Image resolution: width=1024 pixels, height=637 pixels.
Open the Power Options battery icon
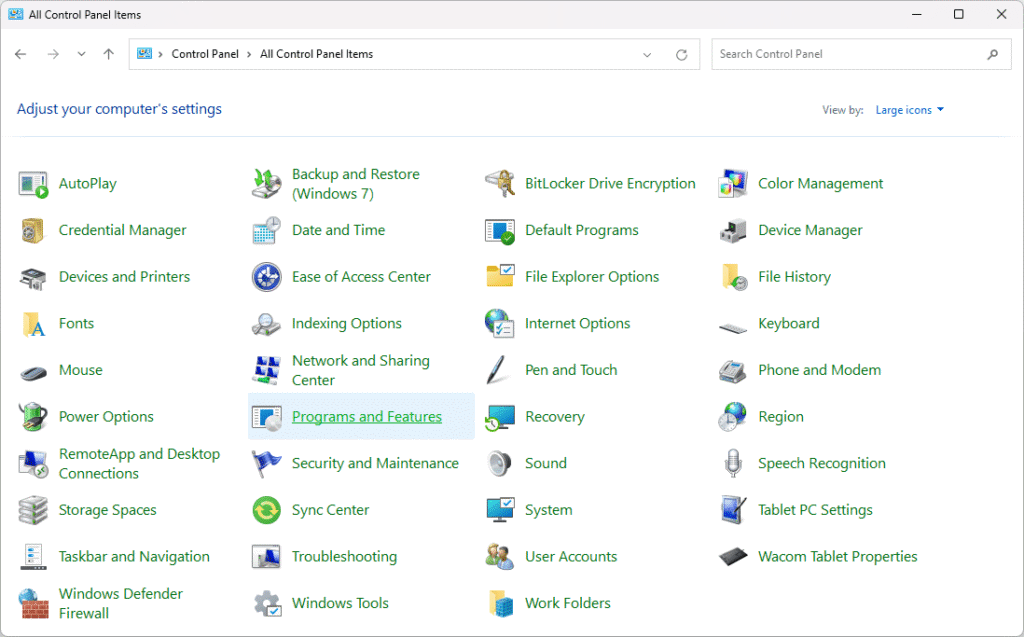[x=33, y=417]
